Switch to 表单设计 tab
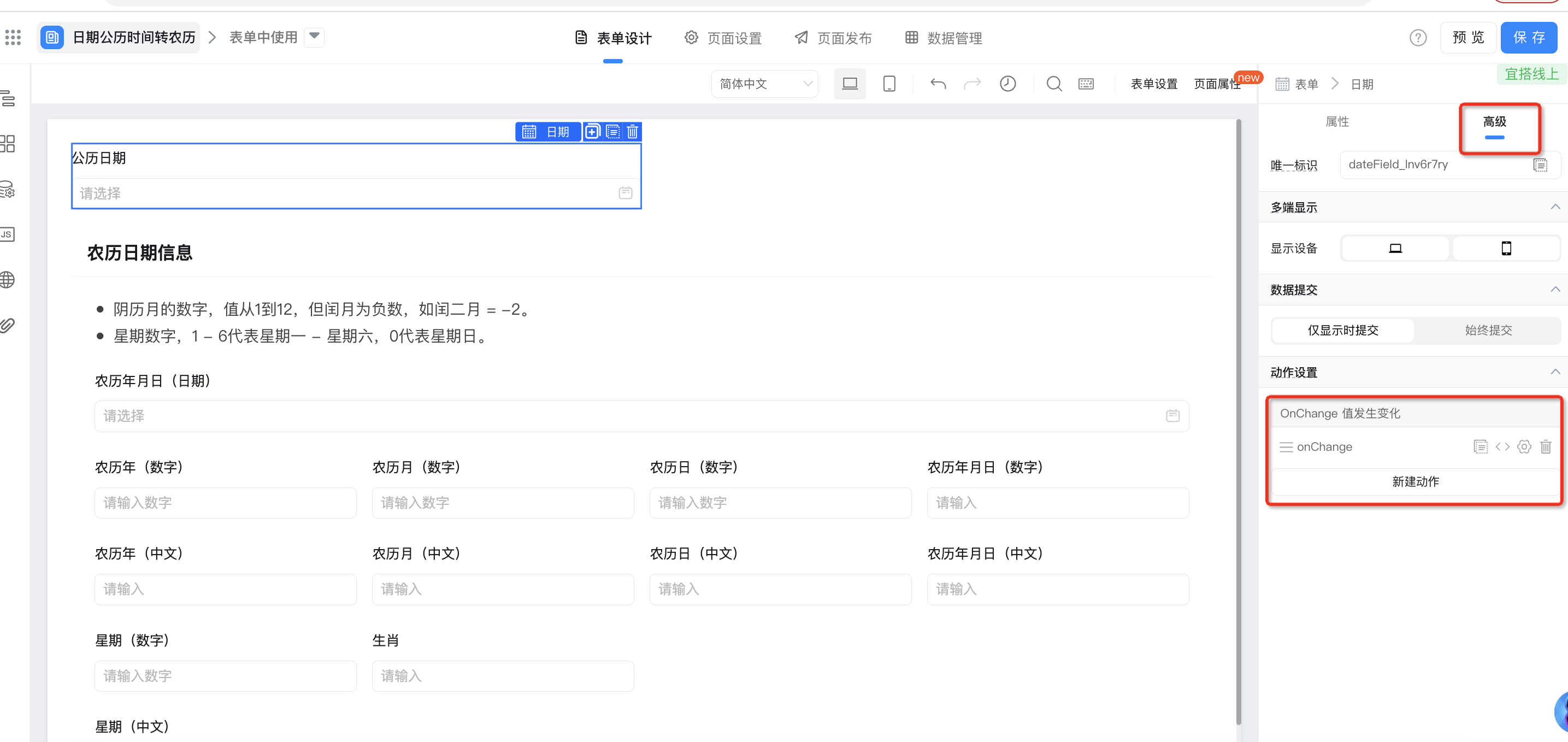The image size is (1568, 742). (613, 38)
